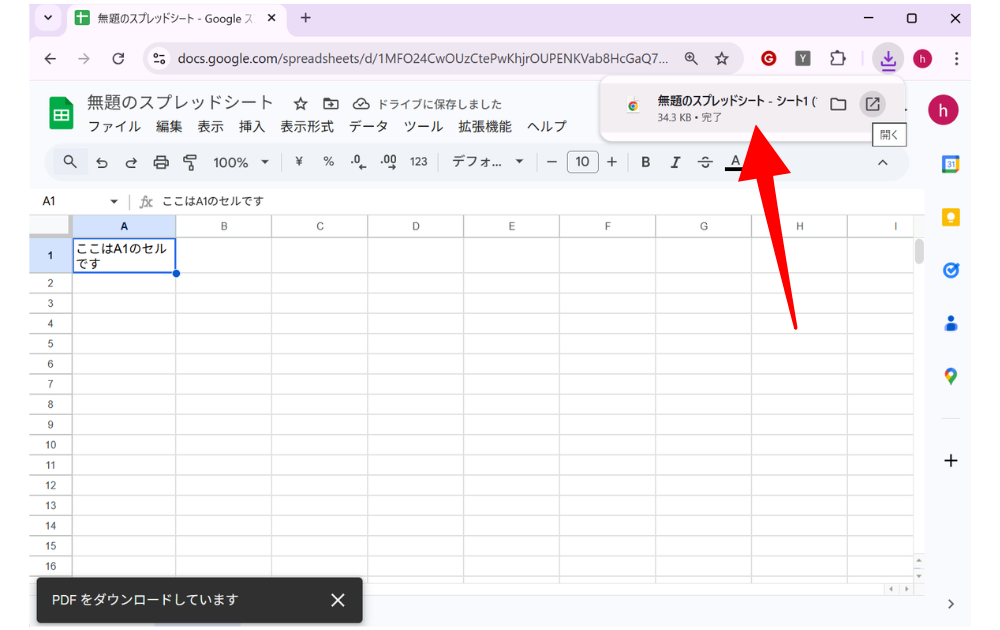Image resolution: width=1000 pixels, height=630 pixels.
Task: Dismiss the PDF download notification
Action: click(x=338, y=600)
